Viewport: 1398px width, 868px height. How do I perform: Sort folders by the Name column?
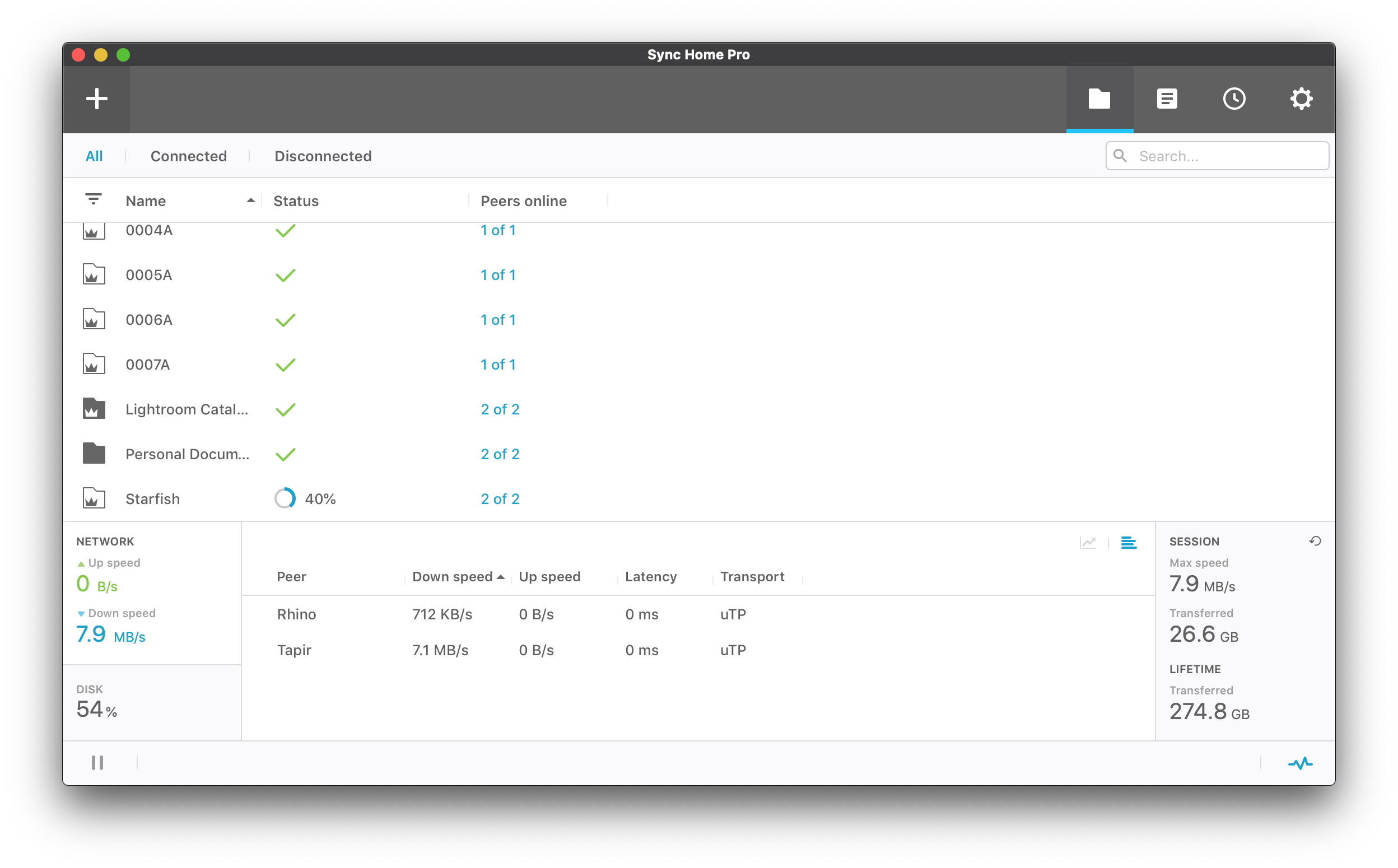[x=146, y=201]
